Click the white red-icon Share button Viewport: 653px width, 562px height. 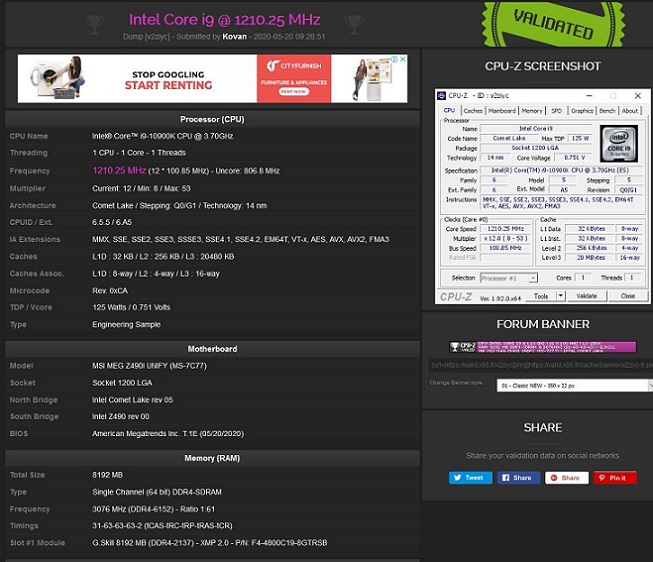(x=567, y=478)
